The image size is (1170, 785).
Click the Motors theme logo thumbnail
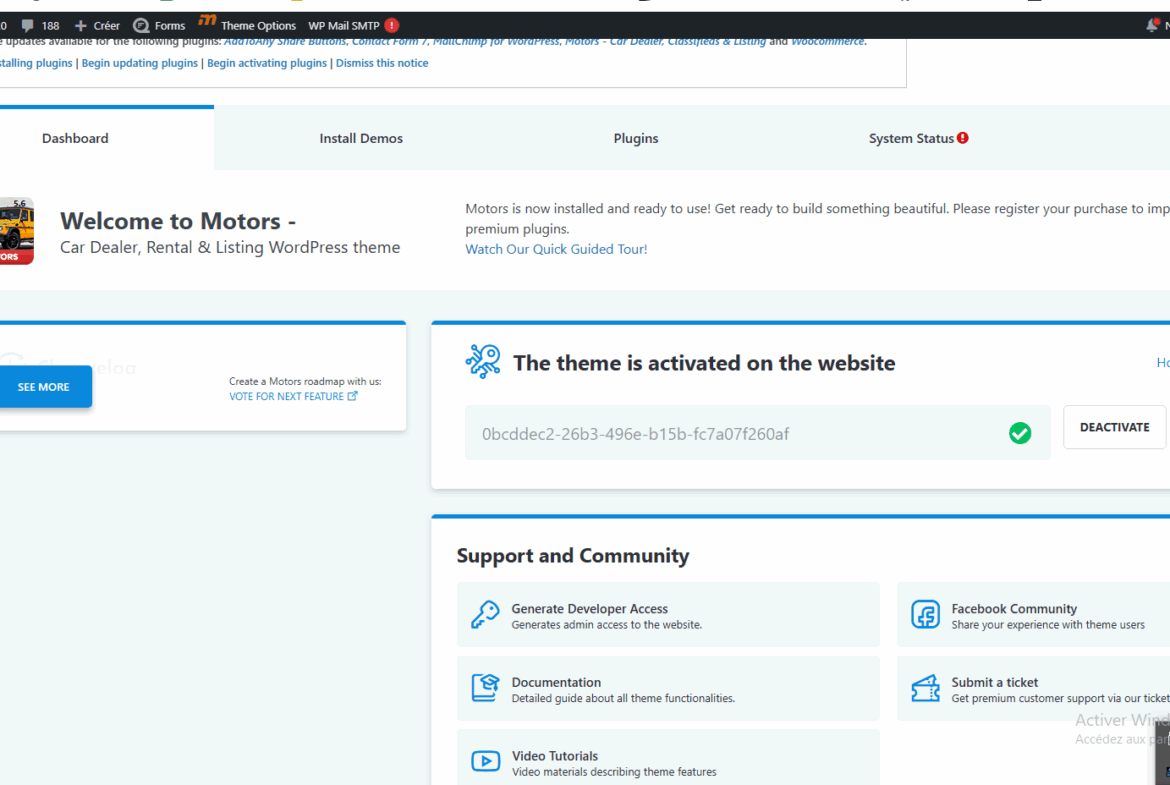16,231
